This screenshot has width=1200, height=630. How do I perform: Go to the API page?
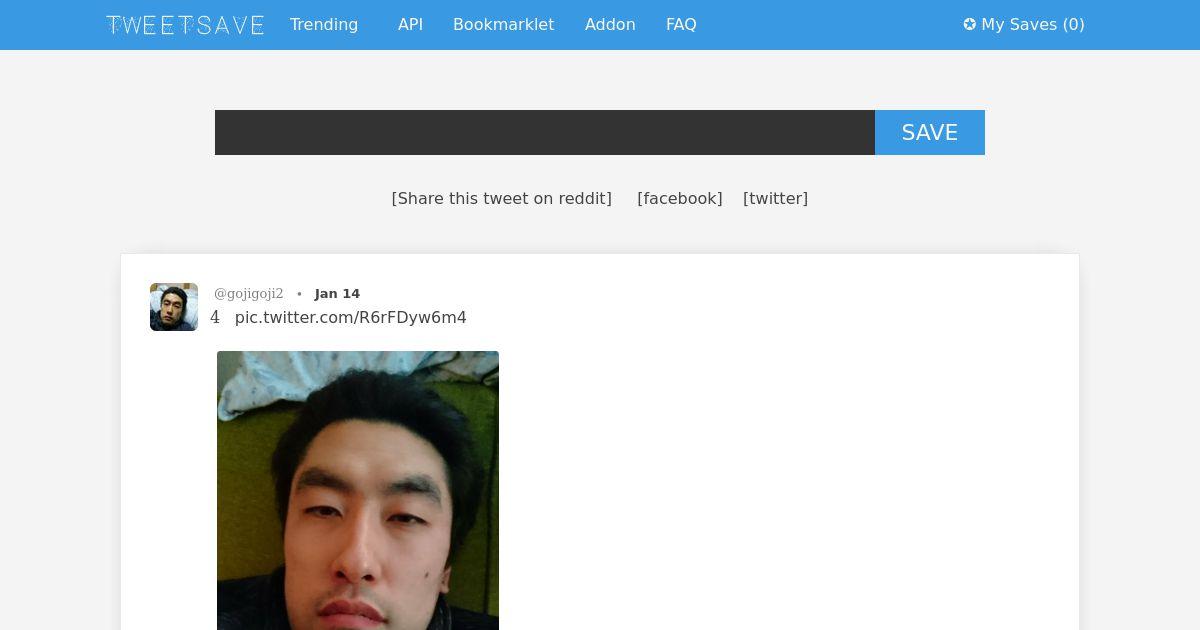(x=410, y=24)
